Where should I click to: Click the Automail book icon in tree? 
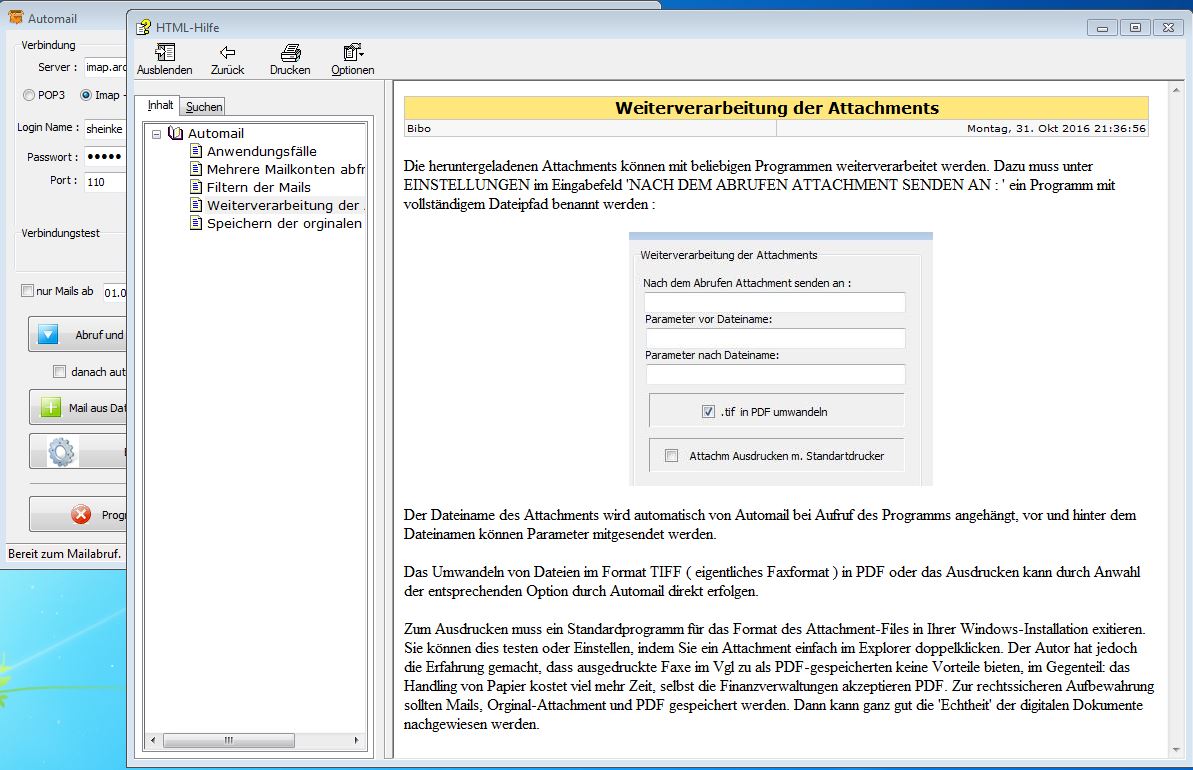[176, 133]
